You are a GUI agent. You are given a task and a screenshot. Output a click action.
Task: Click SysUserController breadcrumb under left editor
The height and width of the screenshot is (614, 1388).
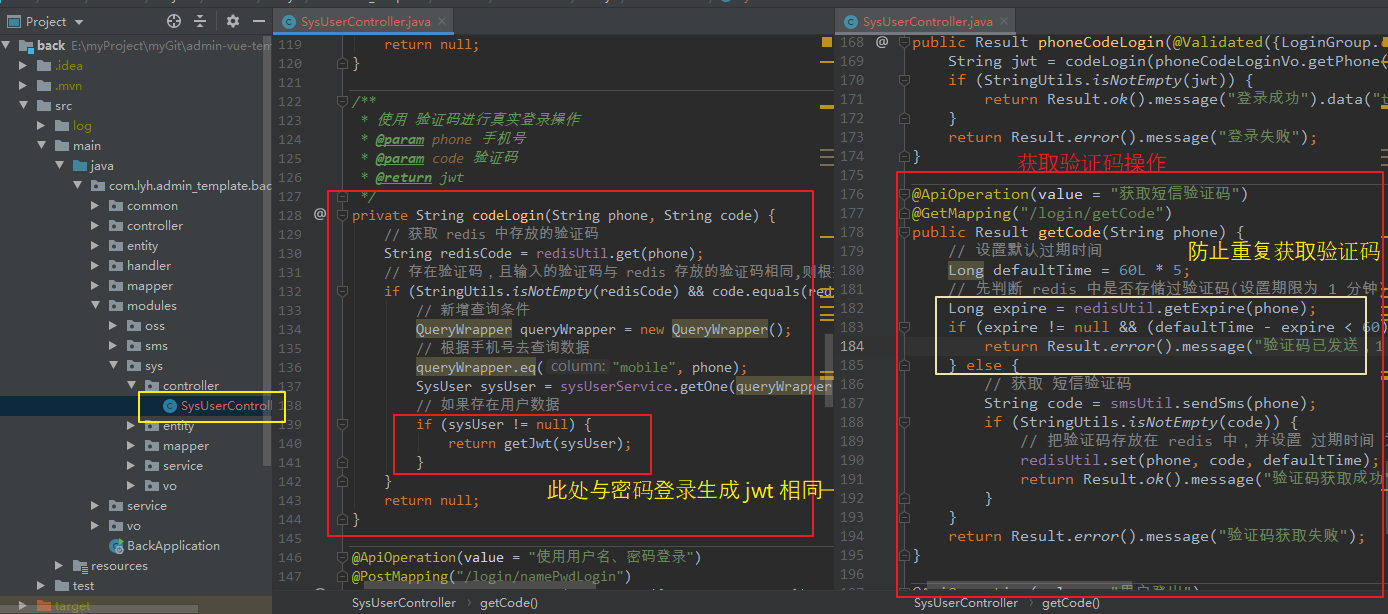404,603
